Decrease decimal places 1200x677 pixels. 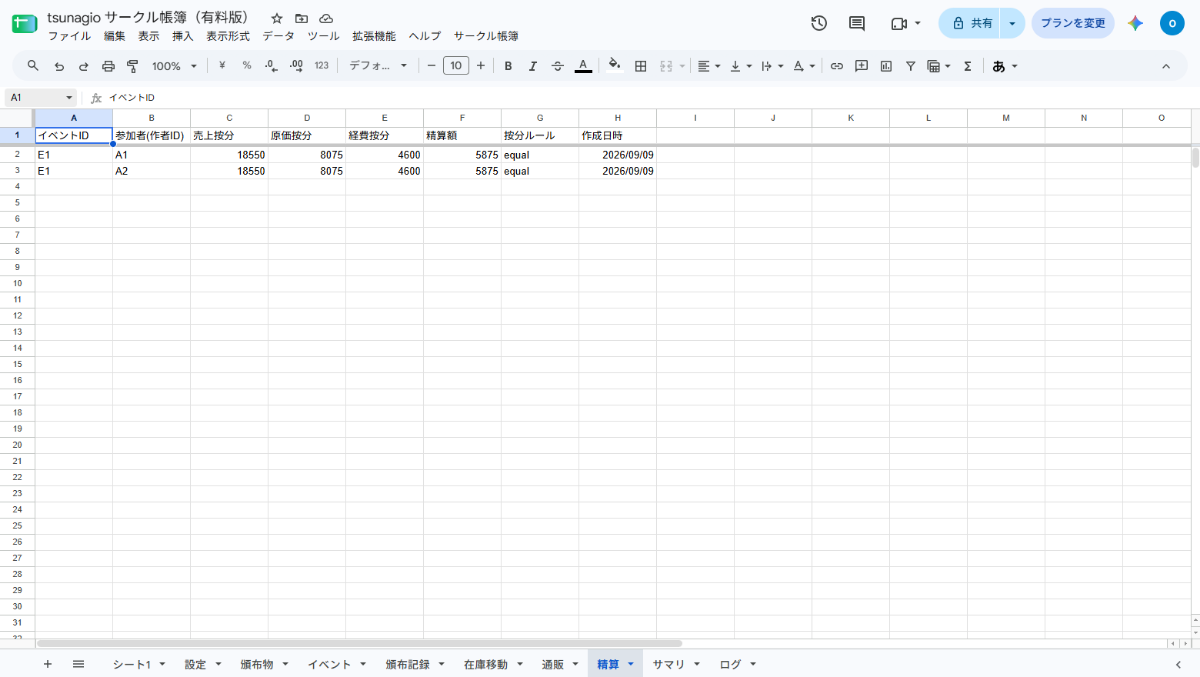coord(271,66)
